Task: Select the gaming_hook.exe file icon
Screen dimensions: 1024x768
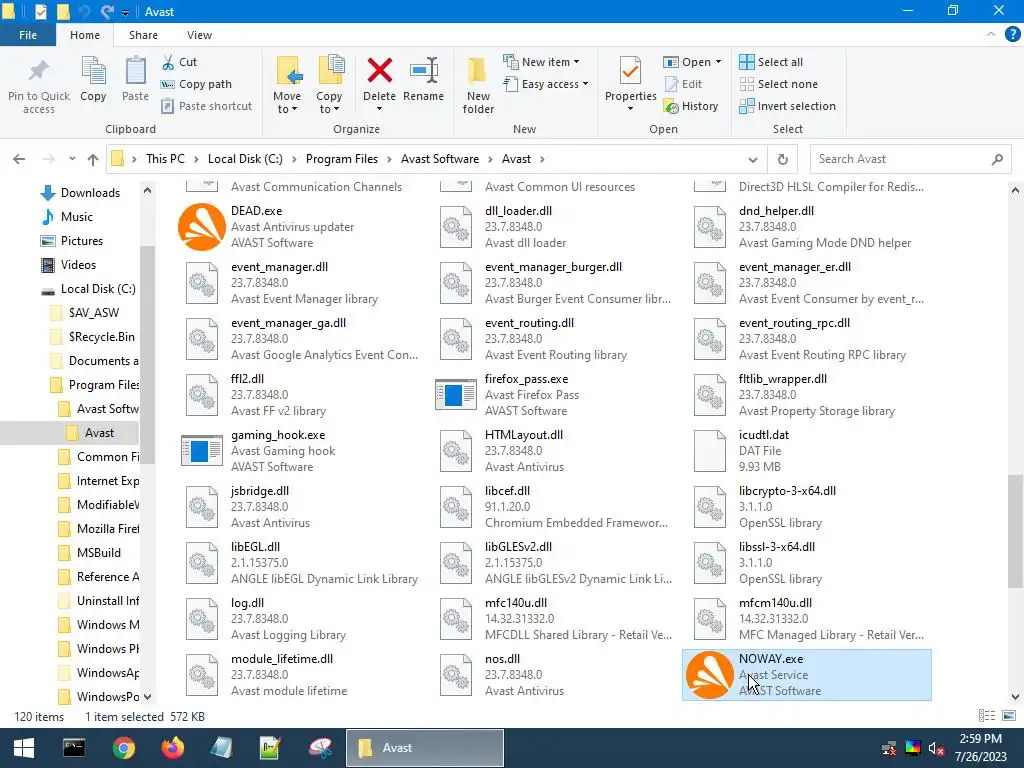Action: tap(202, 451)
